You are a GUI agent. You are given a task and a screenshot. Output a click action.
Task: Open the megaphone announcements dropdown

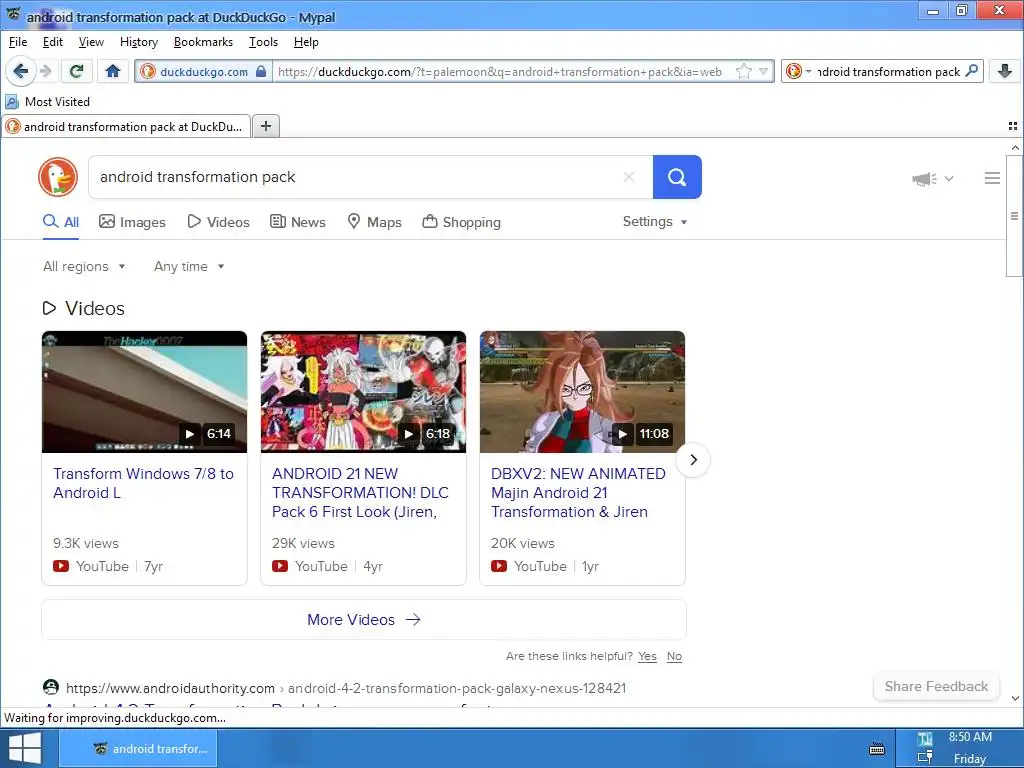click(x=933, y=178)
